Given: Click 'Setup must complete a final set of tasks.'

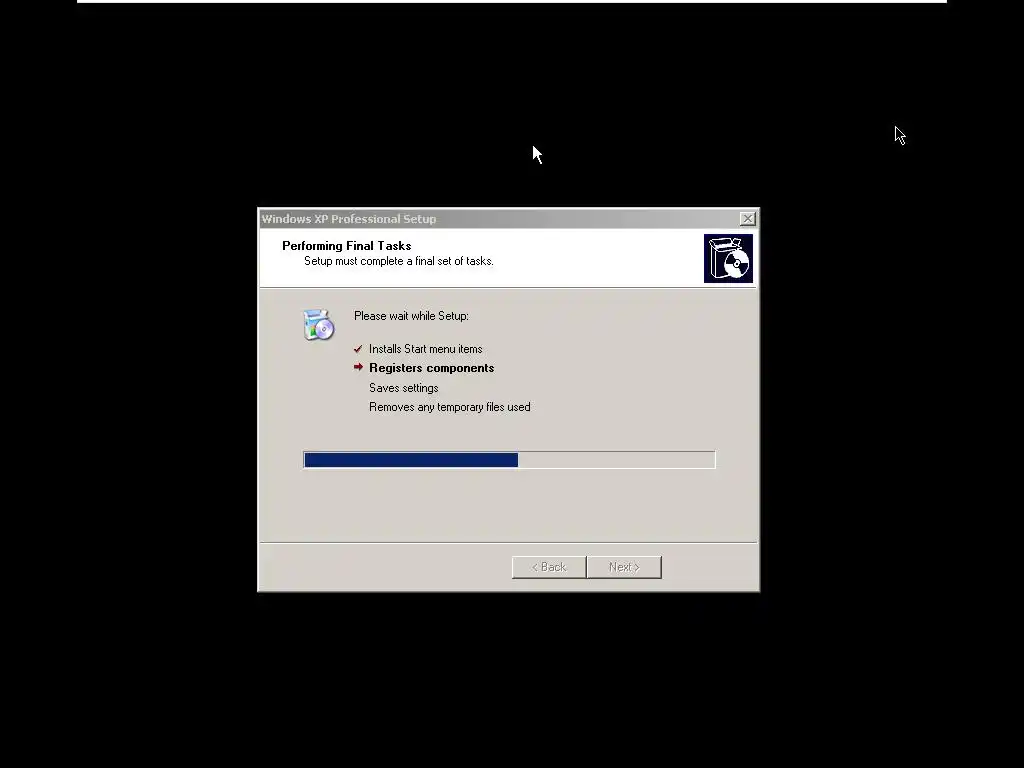Looking at the screenshot, I should 399,261.
